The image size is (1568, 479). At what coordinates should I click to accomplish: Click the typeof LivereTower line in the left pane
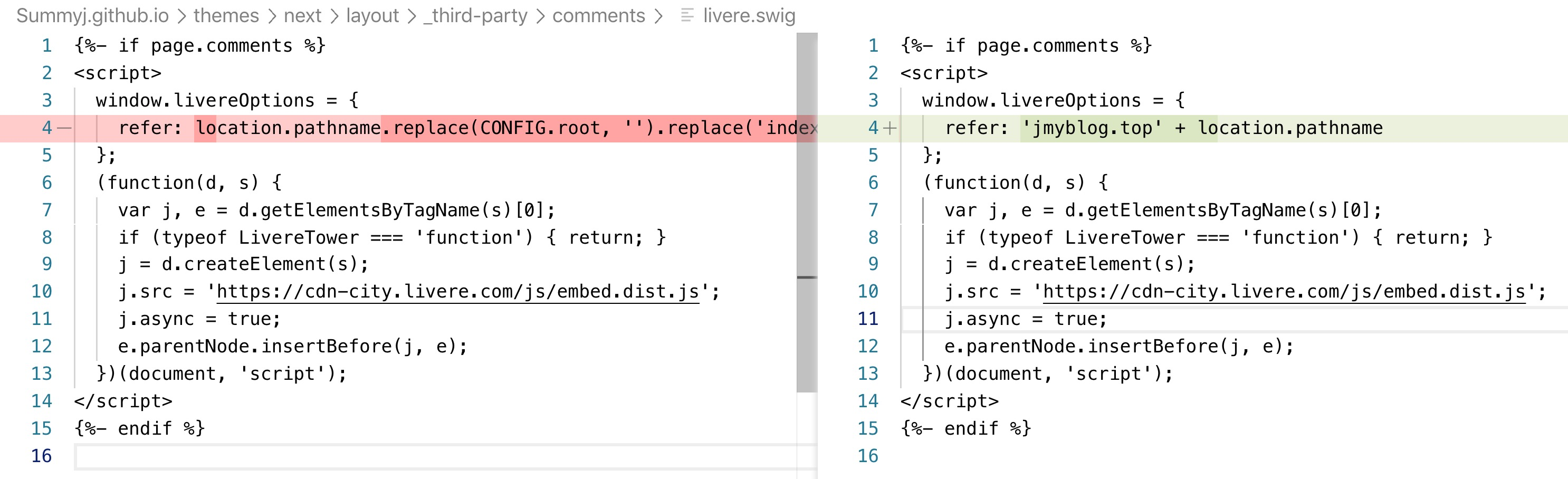(x=393, y=237)
